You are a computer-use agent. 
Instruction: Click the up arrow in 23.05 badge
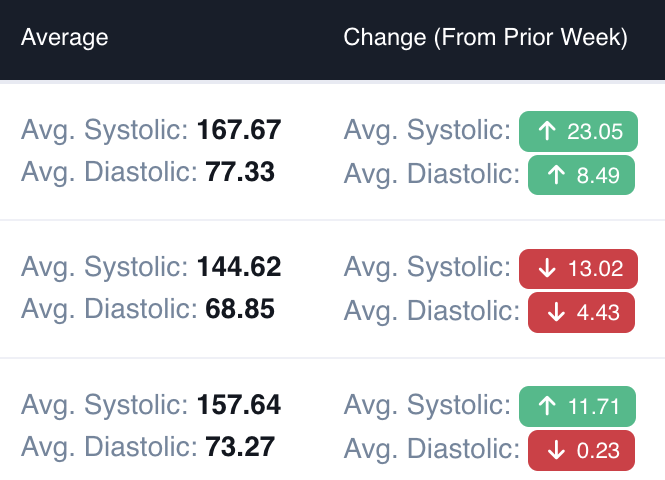pos(547,131)
